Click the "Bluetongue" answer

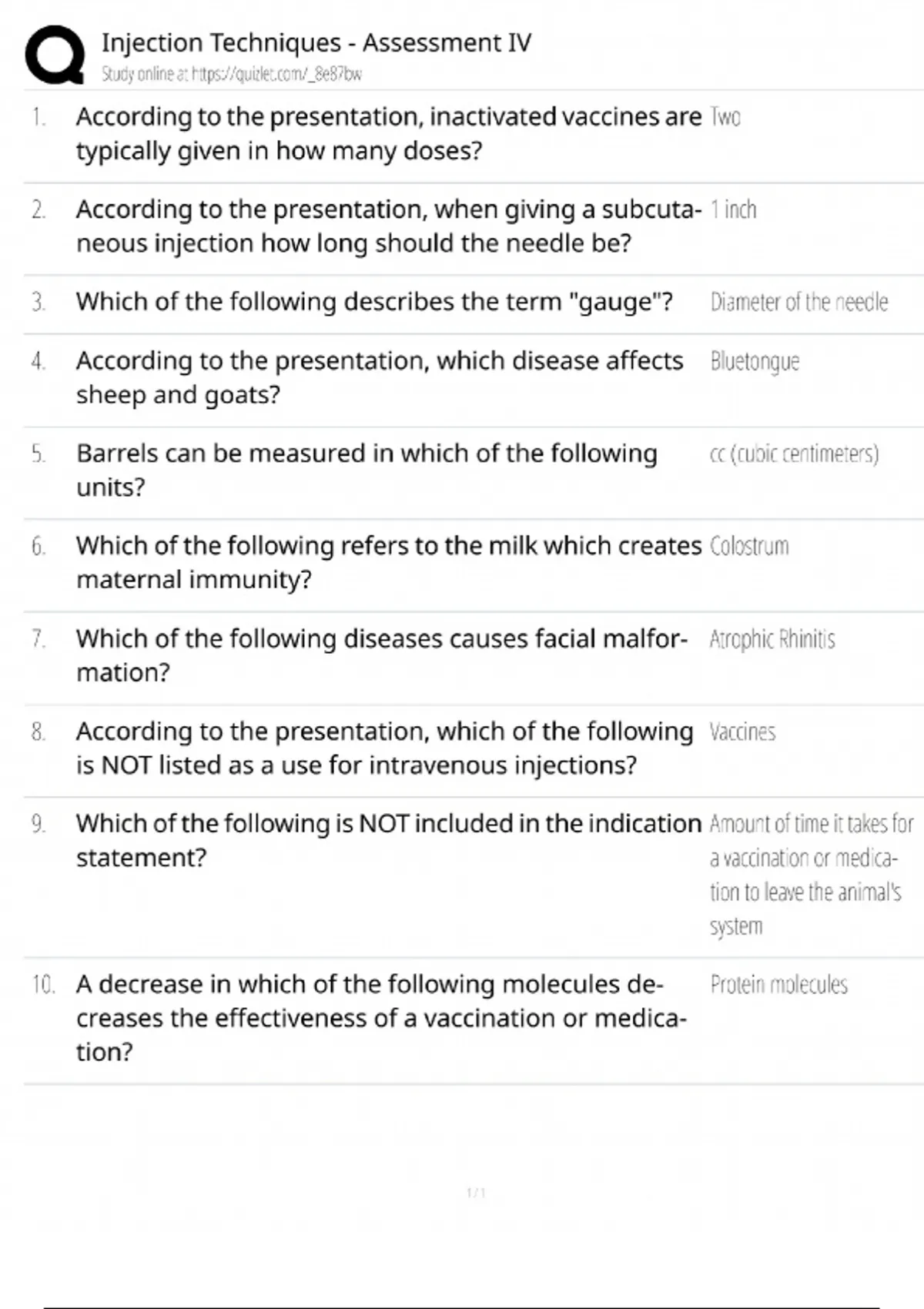tap(755, 361)
